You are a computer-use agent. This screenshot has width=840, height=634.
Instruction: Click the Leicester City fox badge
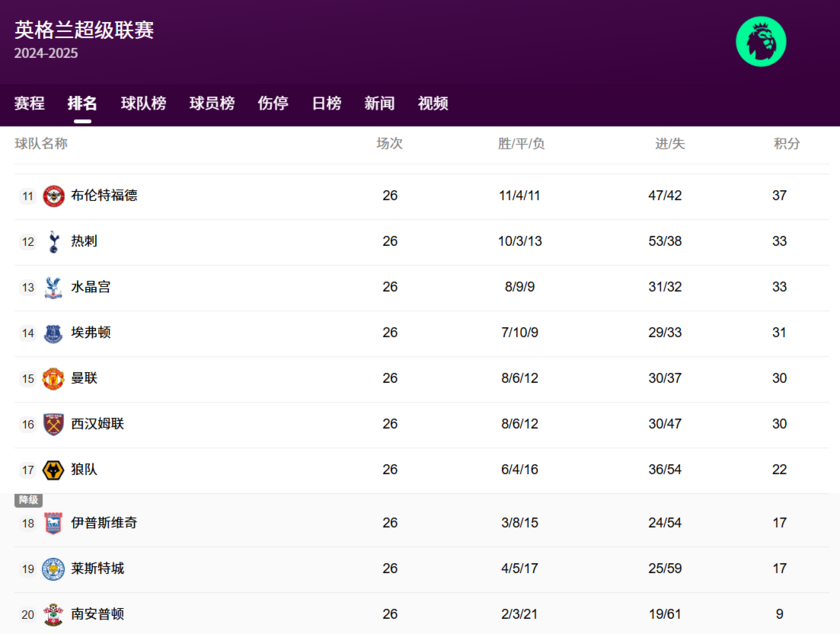(x=53, y=569)
